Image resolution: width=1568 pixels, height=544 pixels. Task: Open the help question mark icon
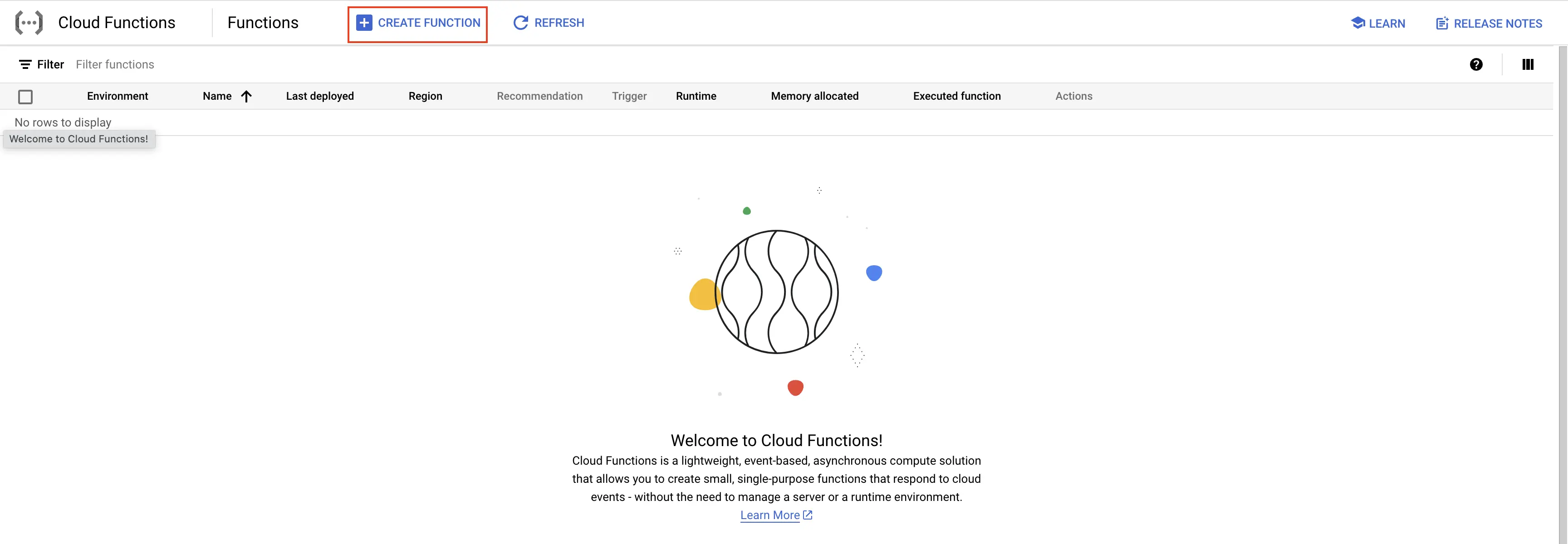tap(1476, 64)
